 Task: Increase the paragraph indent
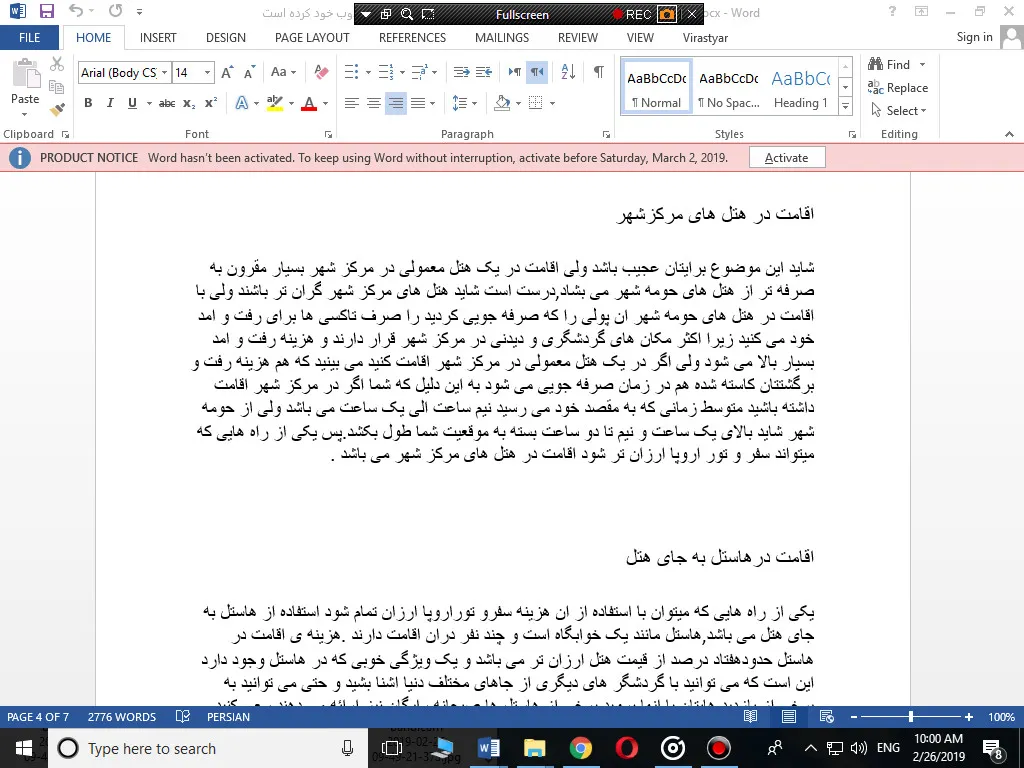[484, 72]
